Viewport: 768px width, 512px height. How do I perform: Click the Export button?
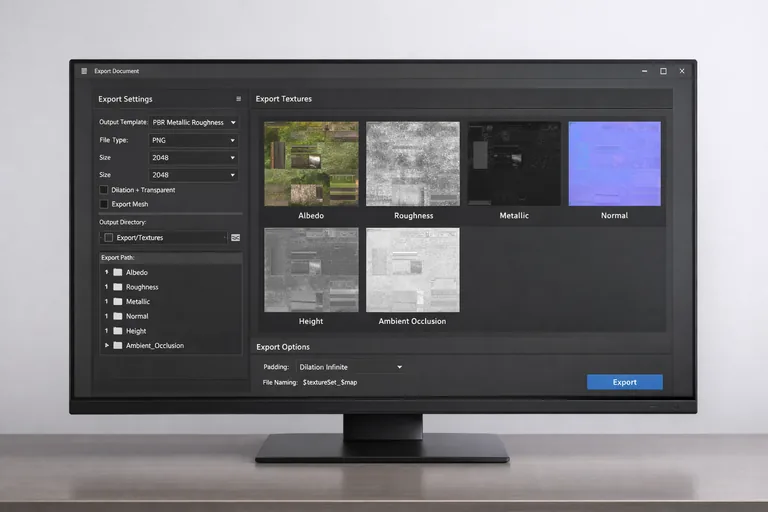625,382
